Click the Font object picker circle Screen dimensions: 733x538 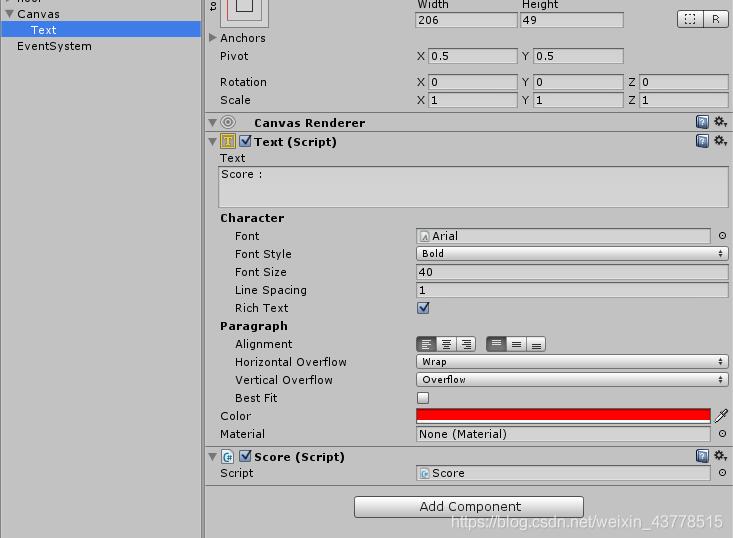pos(722,236)
